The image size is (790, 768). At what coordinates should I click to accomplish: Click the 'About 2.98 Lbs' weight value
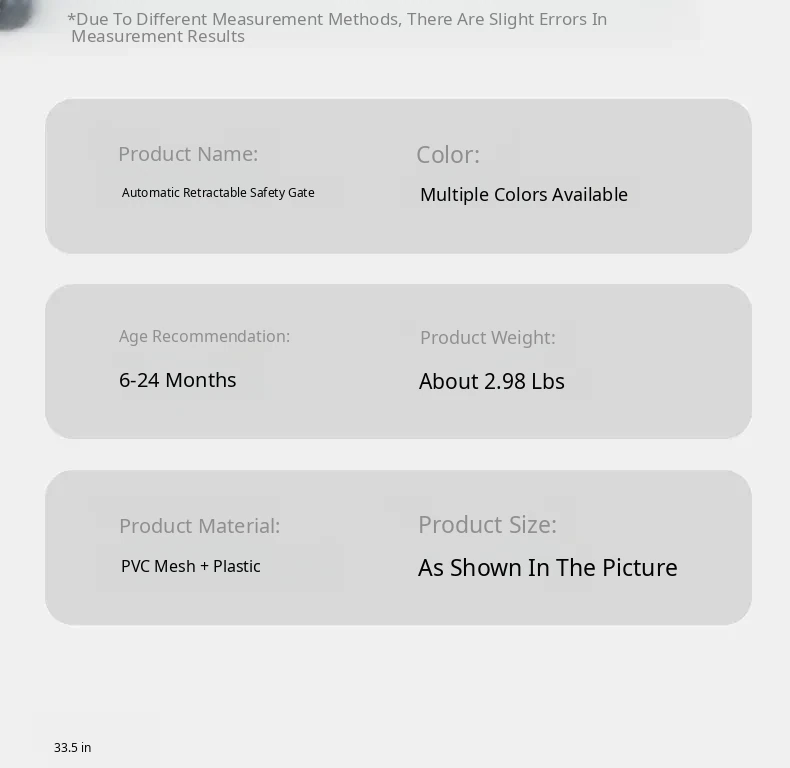coord(491,382)
